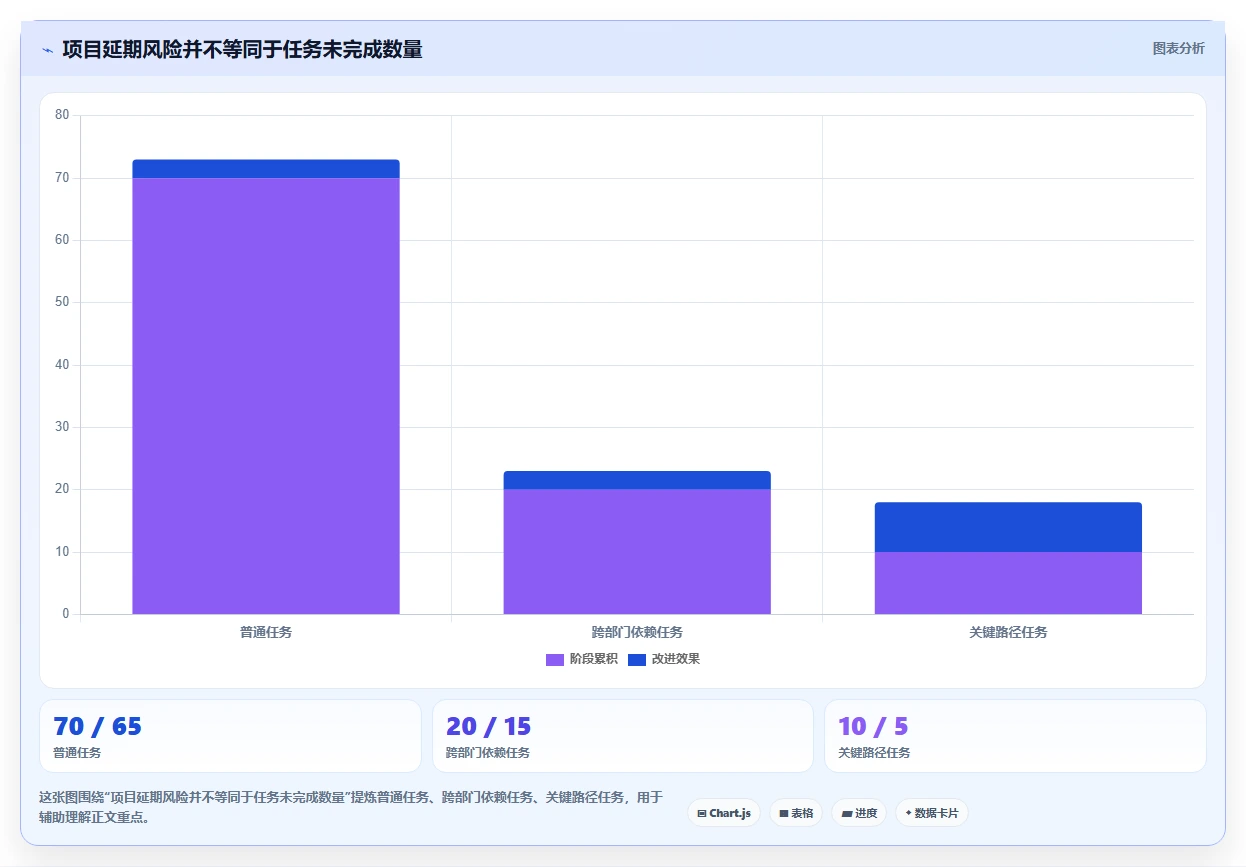Click the y-axis value 60
Viewport: 1246px width, 867px height.
point(62,240)
